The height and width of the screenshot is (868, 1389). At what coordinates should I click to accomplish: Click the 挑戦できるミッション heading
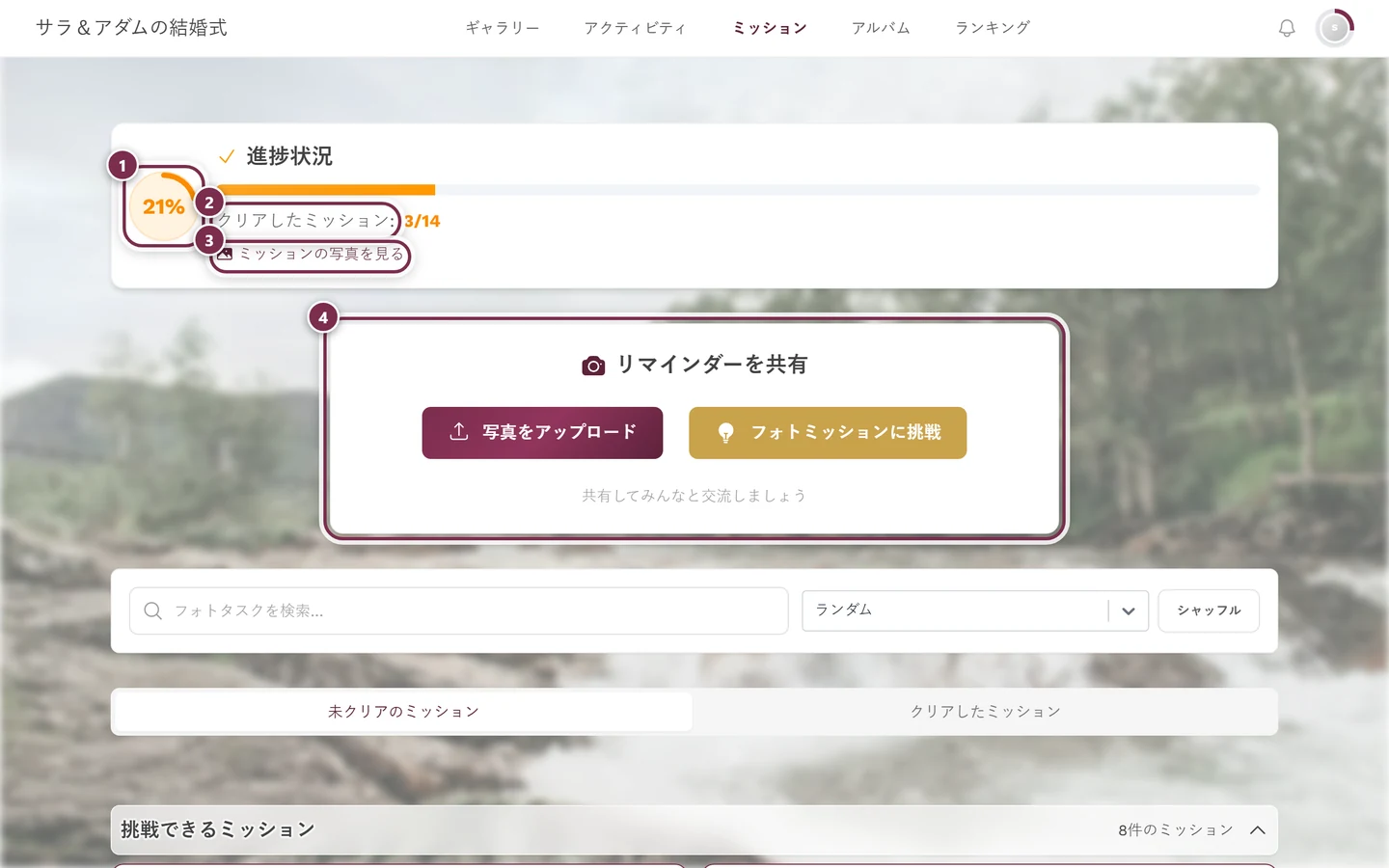tap(218, 829)
